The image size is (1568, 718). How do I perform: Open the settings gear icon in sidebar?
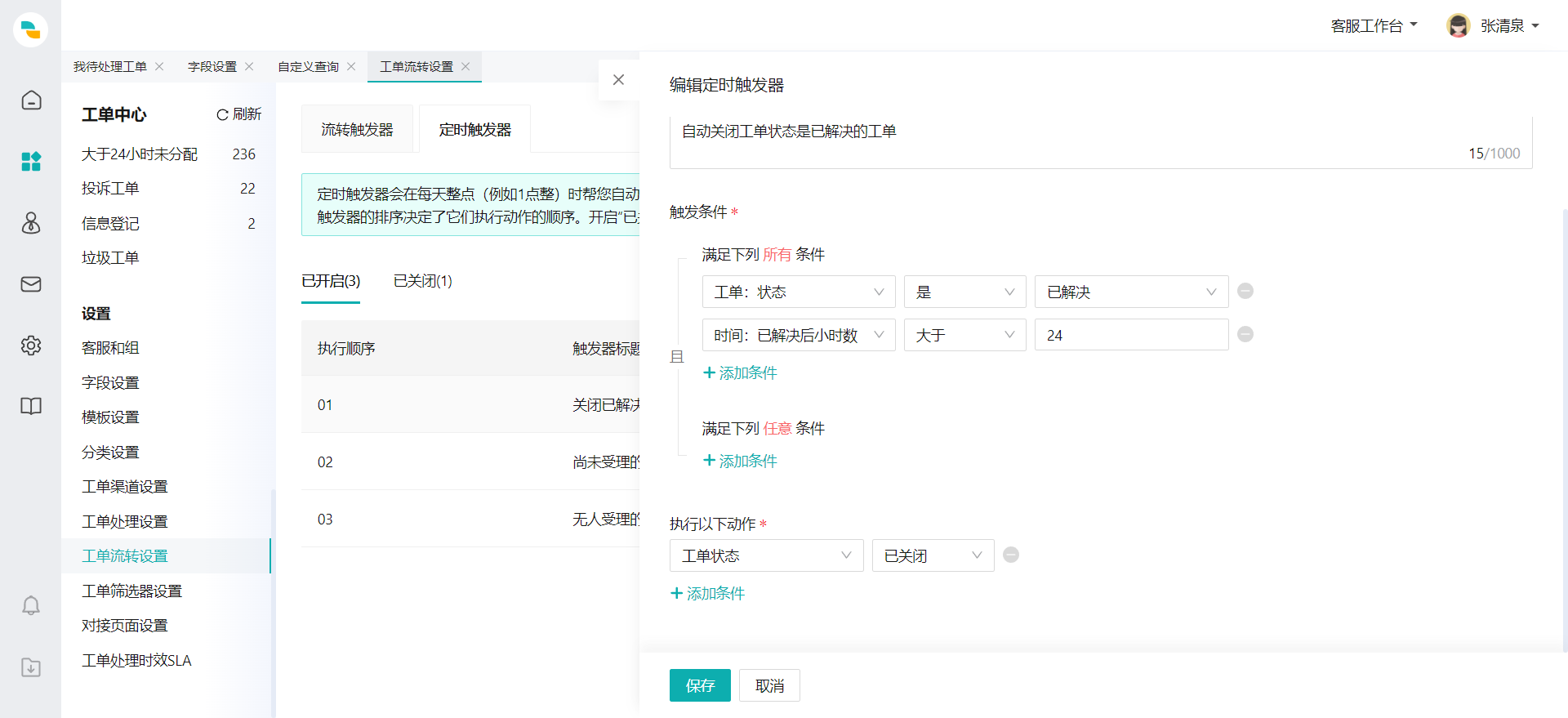[31, 346]
